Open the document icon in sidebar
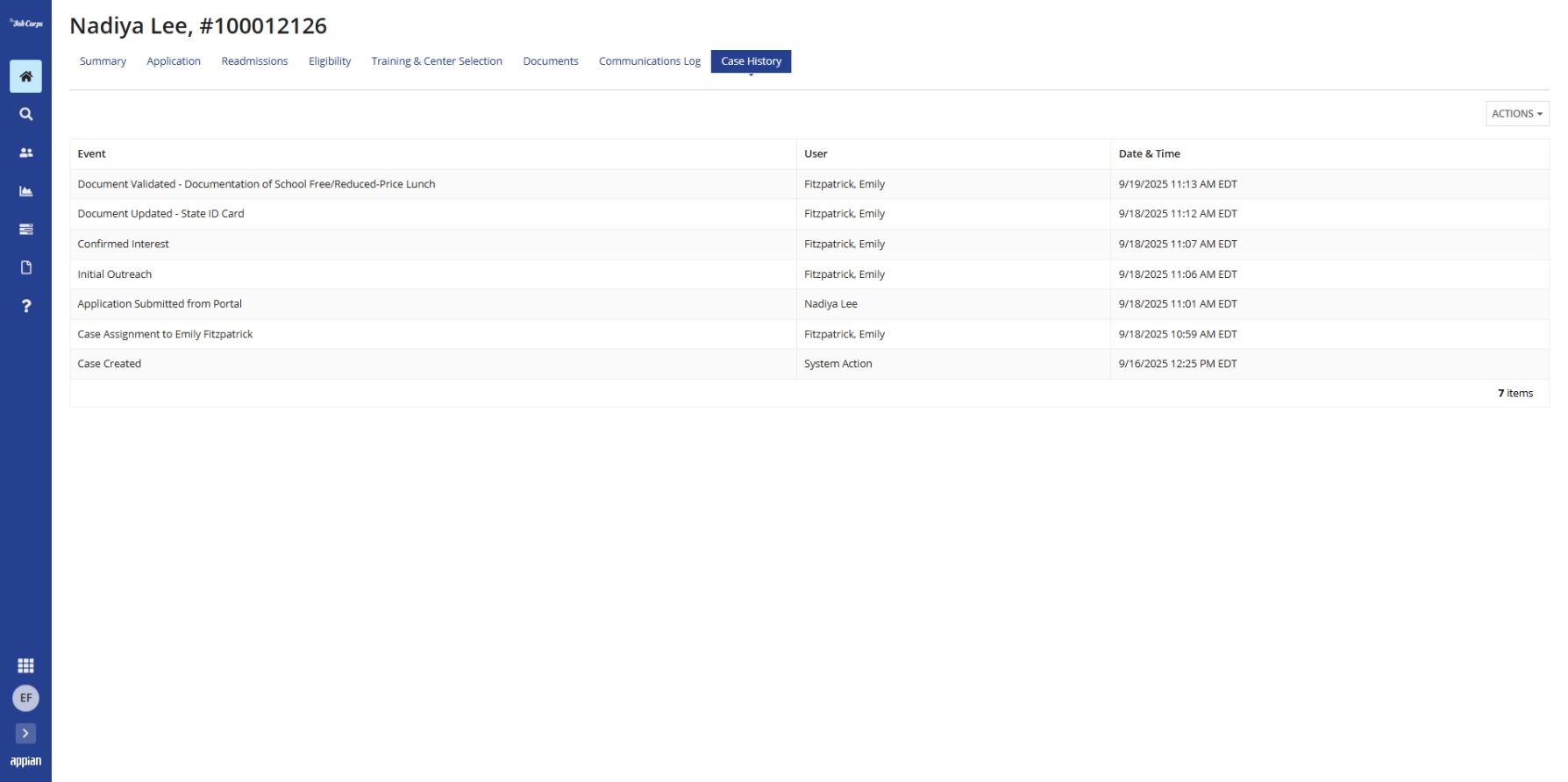Screen dimensions: 1568x782 (x=25, y=267)
